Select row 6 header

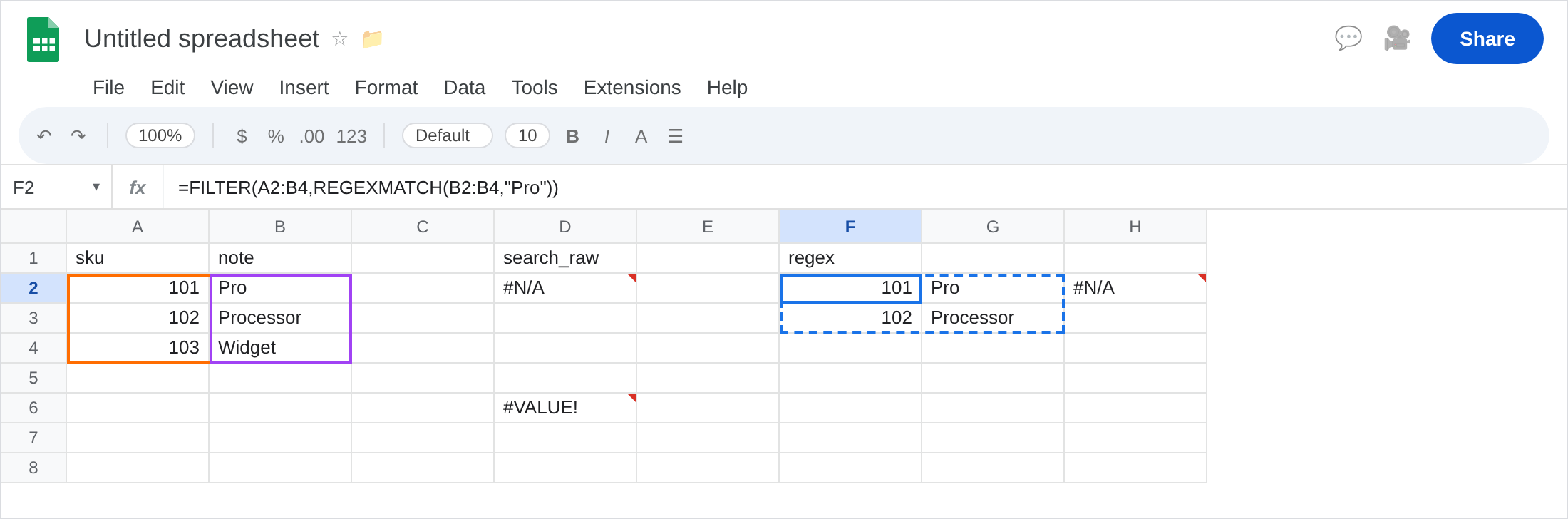33,408
